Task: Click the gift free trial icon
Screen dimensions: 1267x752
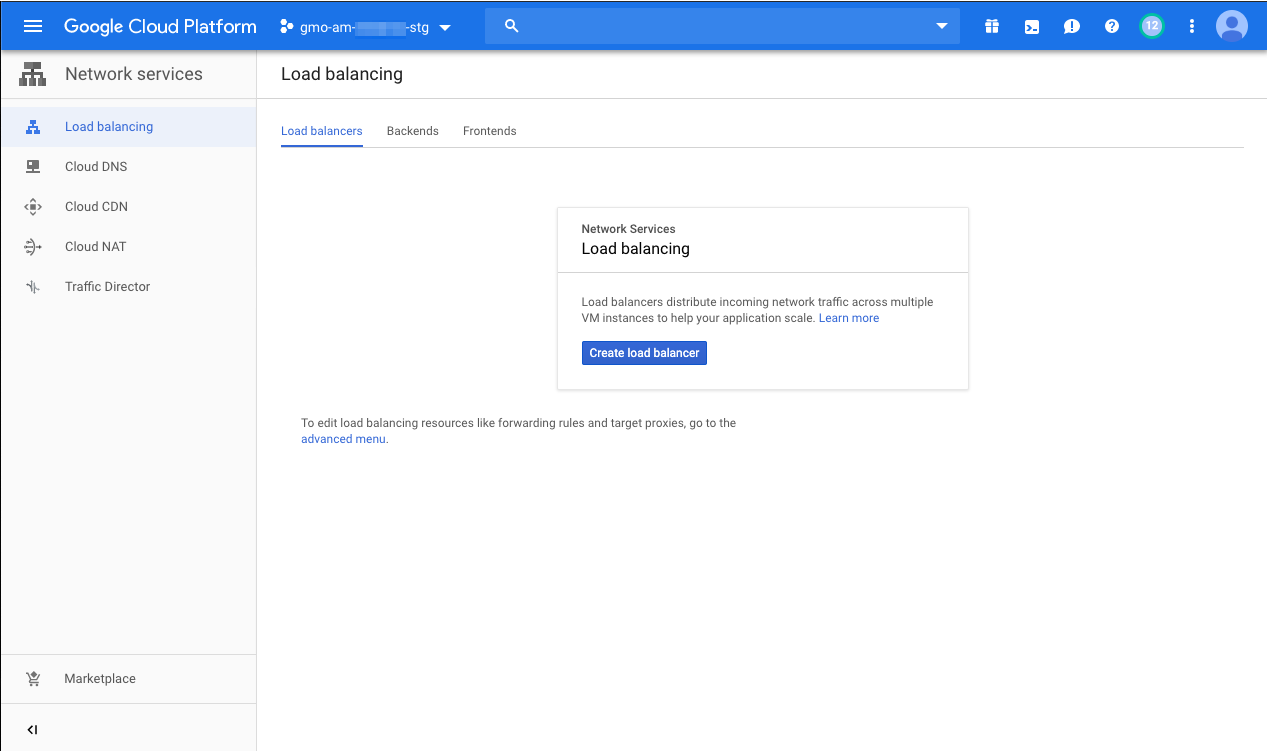Action: pos(991,27)
